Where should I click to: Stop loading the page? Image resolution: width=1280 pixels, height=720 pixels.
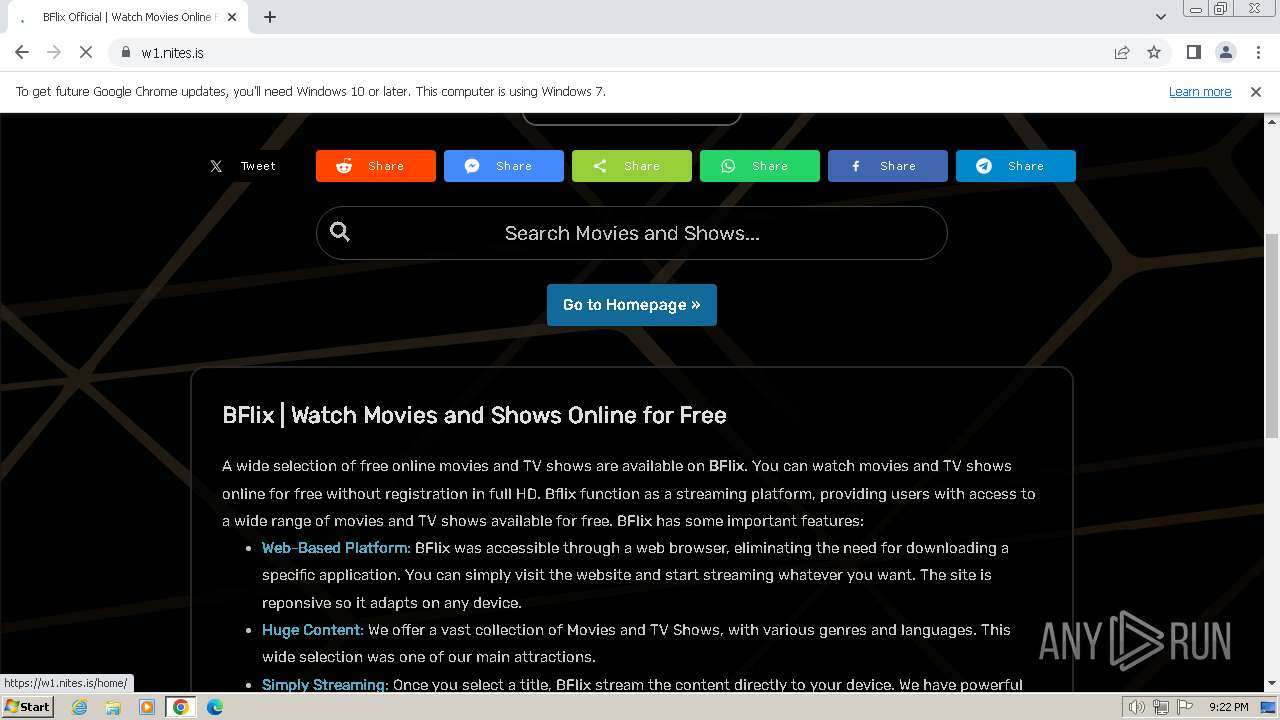(86, 52)
